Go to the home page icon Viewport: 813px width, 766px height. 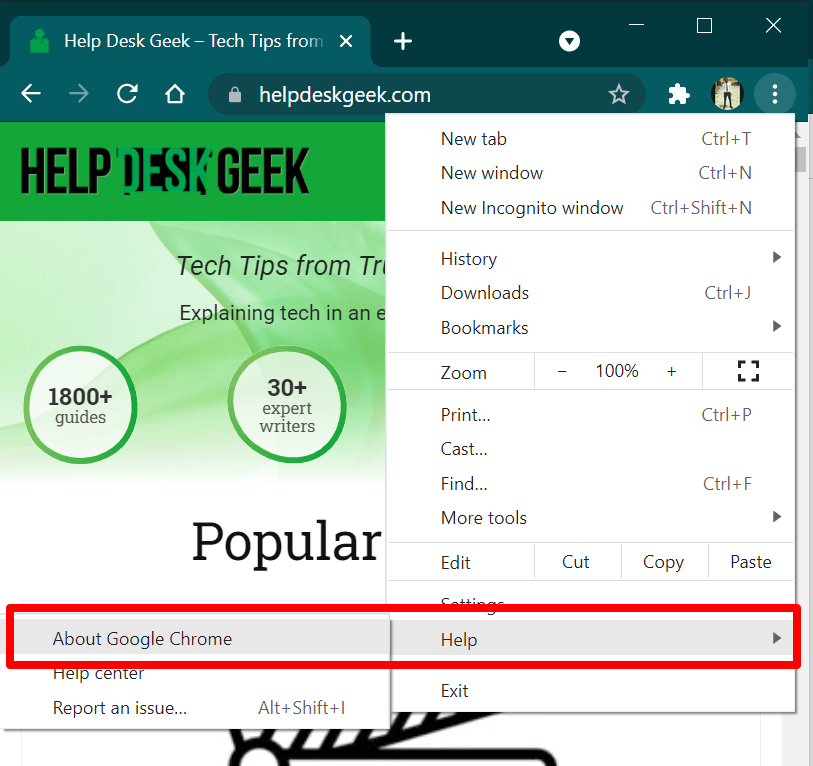tap(175, 95)
